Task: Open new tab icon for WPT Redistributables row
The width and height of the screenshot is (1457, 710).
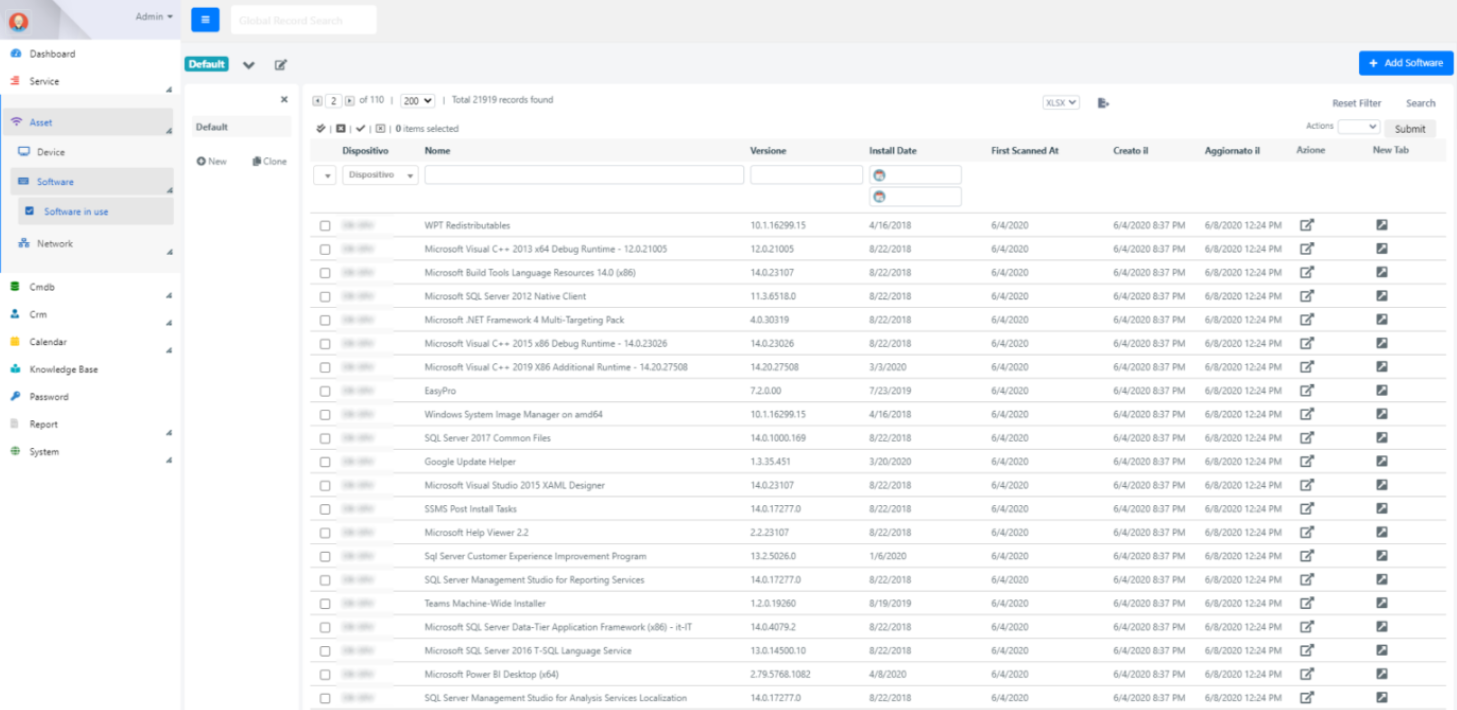Action: coord(1381,225)
